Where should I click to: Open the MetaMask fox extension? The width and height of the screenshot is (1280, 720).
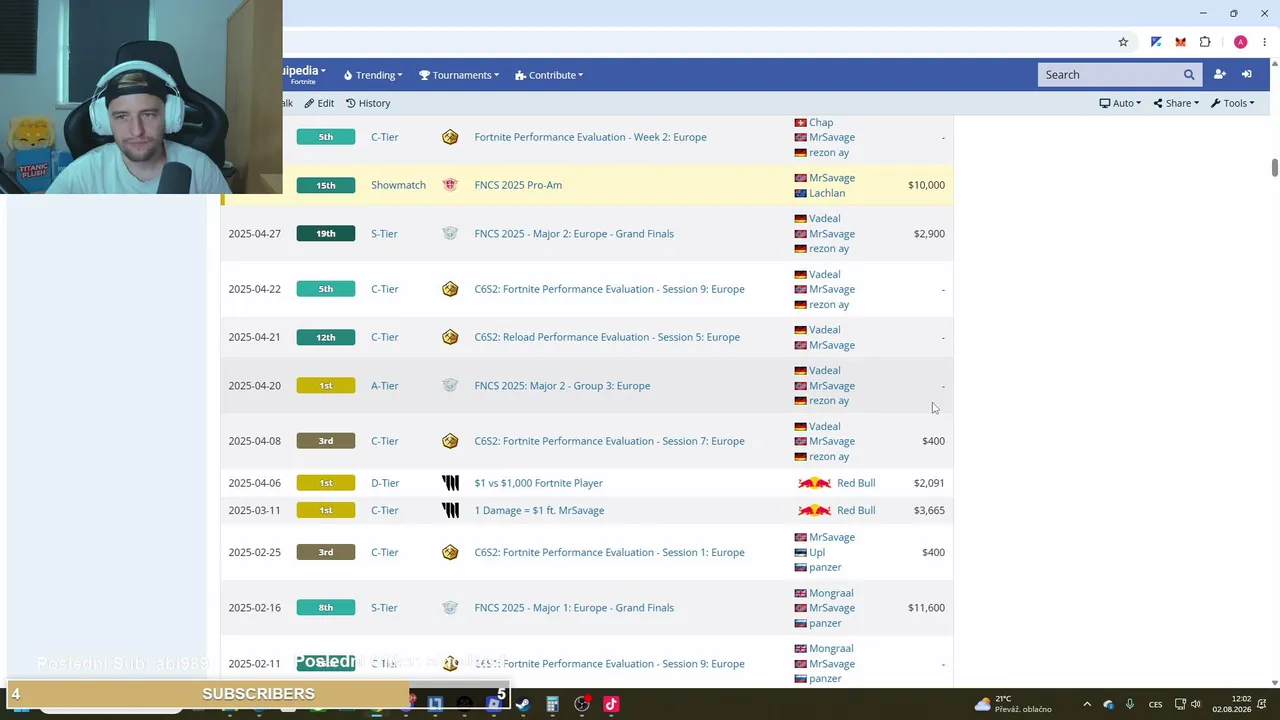click(x=1180, y=42)
